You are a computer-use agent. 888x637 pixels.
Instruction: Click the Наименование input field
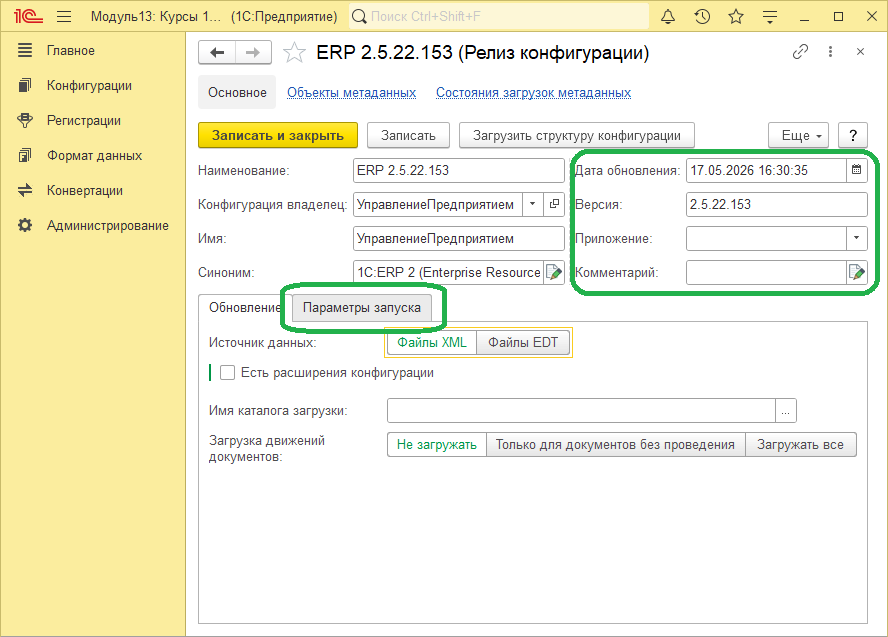click(x=459, y=170)
